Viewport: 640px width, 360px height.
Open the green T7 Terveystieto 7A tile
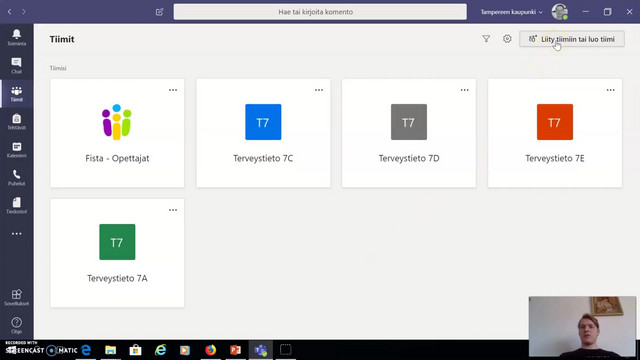coord(117,242)
